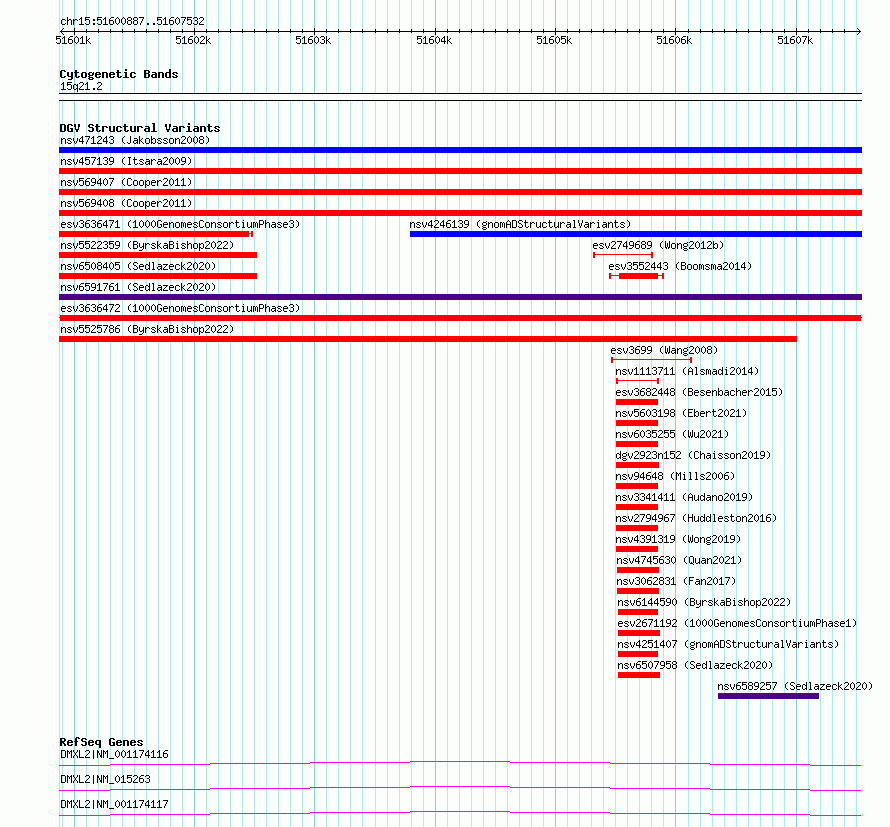Select the purple nsv6591761 variant bar
The height and width of the screenshot is (827, 890).
click(460, 297)
